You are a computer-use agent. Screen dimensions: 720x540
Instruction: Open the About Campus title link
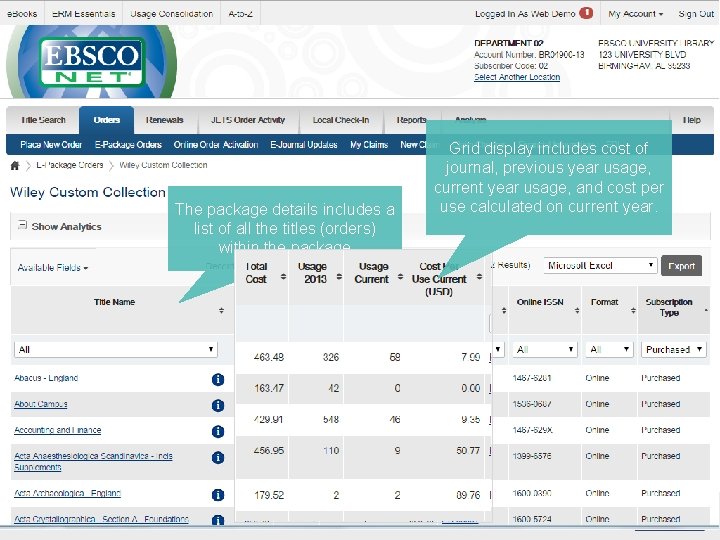tap(41, 404)
